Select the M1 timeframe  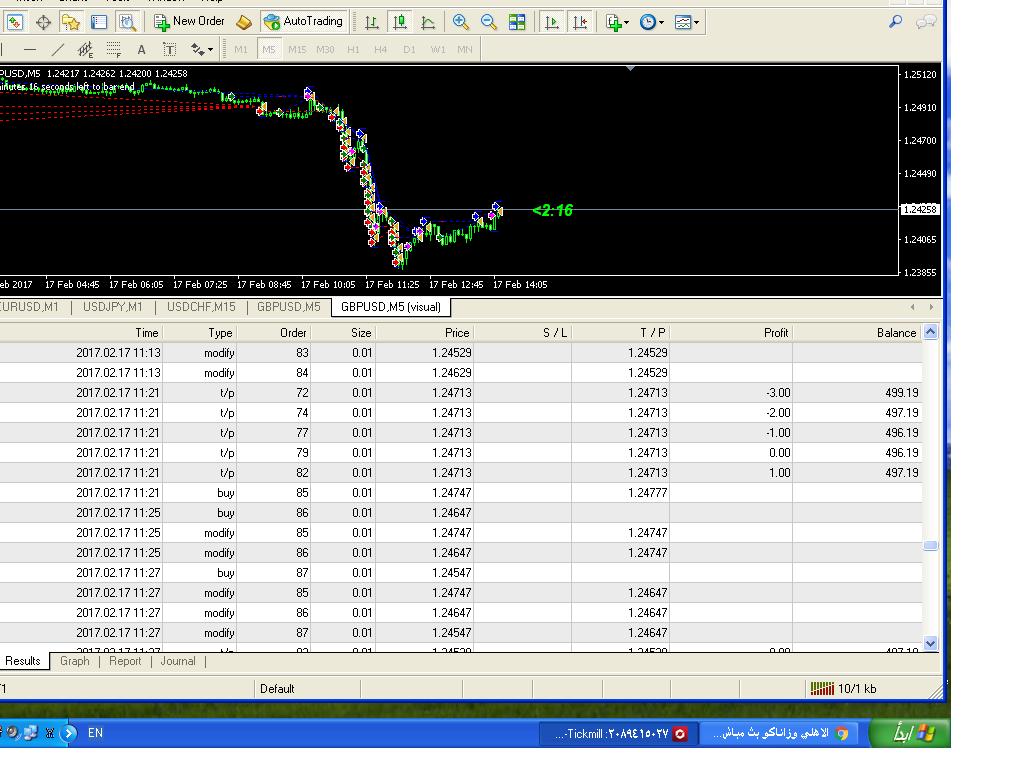pos(241,49)
